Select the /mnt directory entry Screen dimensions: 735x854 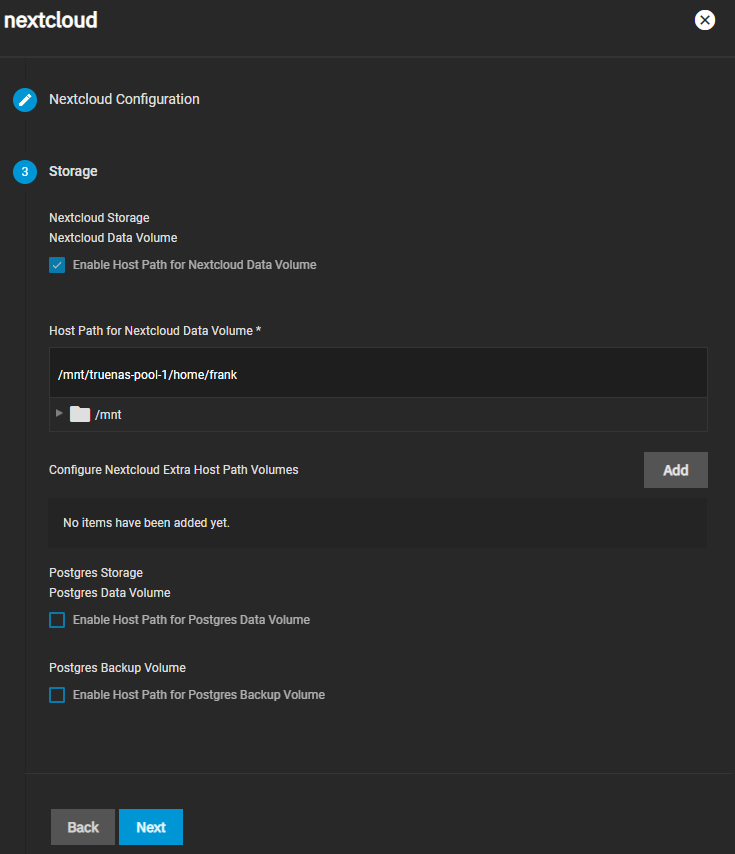click(x=108, y=414)
